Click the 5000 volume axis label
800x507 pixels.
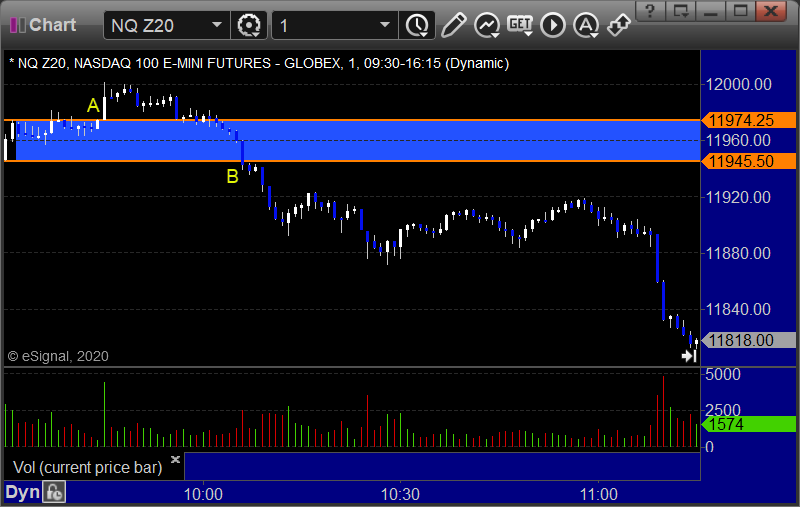(722, 374)
